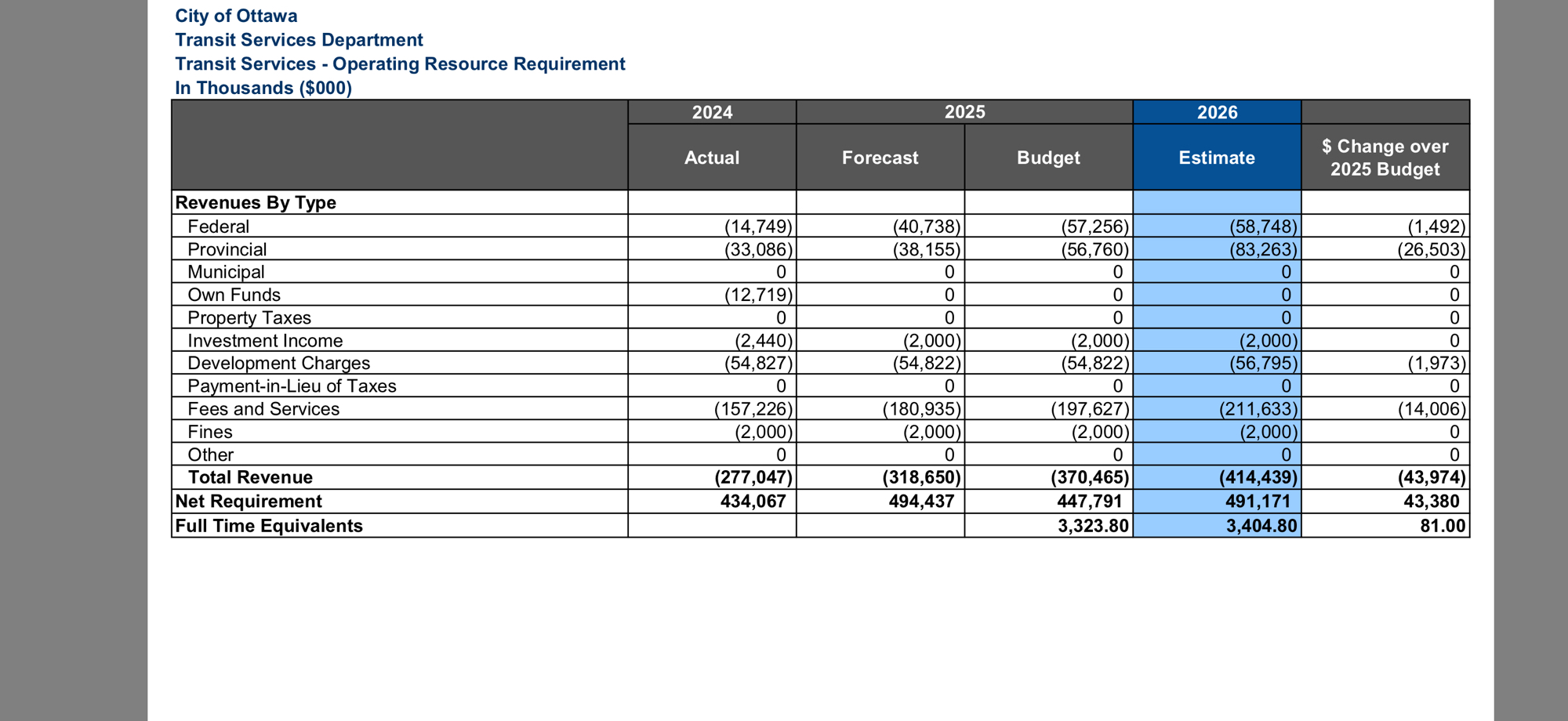Viewport: 1568px width, 721px height.
Task: Select the 'Revenues By Type' row label
Action: 256,202
